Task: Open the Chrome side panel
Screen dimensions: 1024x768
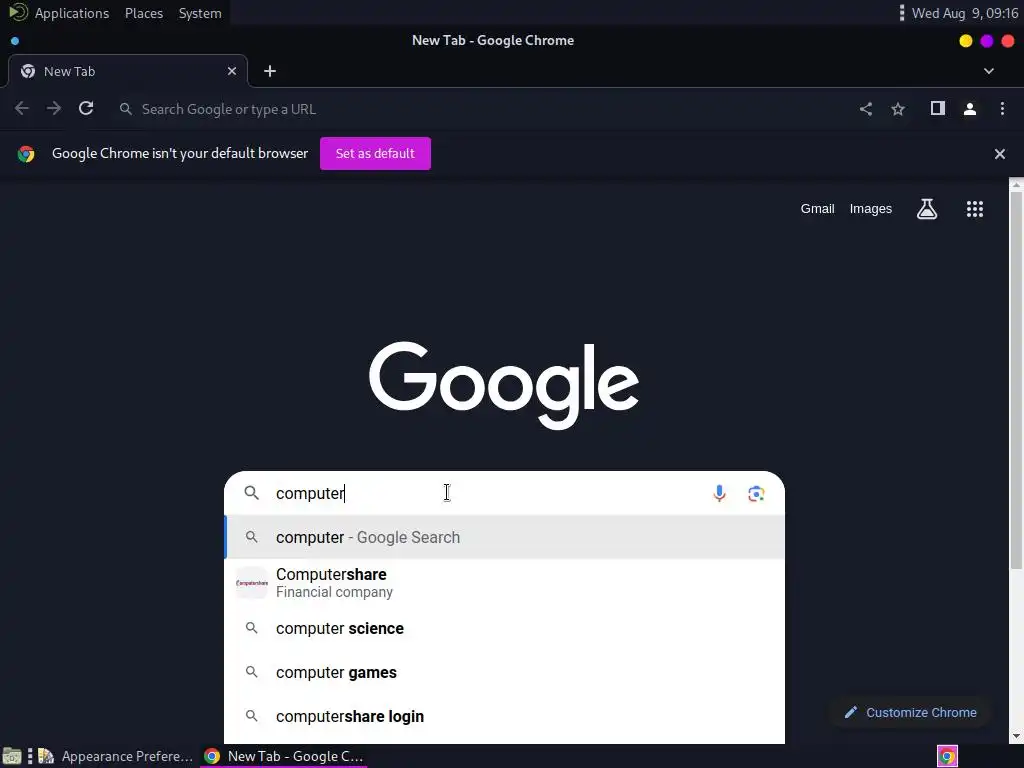Action: tap(938, 108)
